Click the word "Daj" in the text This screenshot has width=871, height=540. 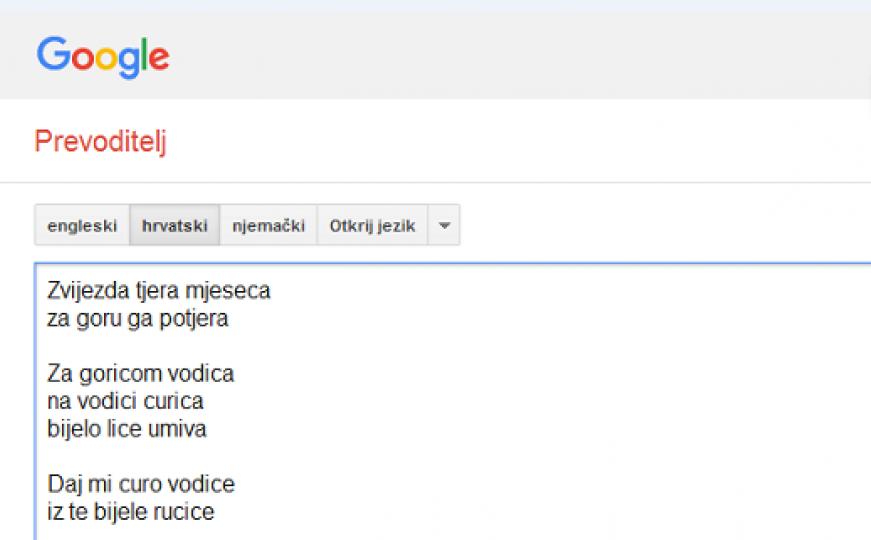[63, 484]
